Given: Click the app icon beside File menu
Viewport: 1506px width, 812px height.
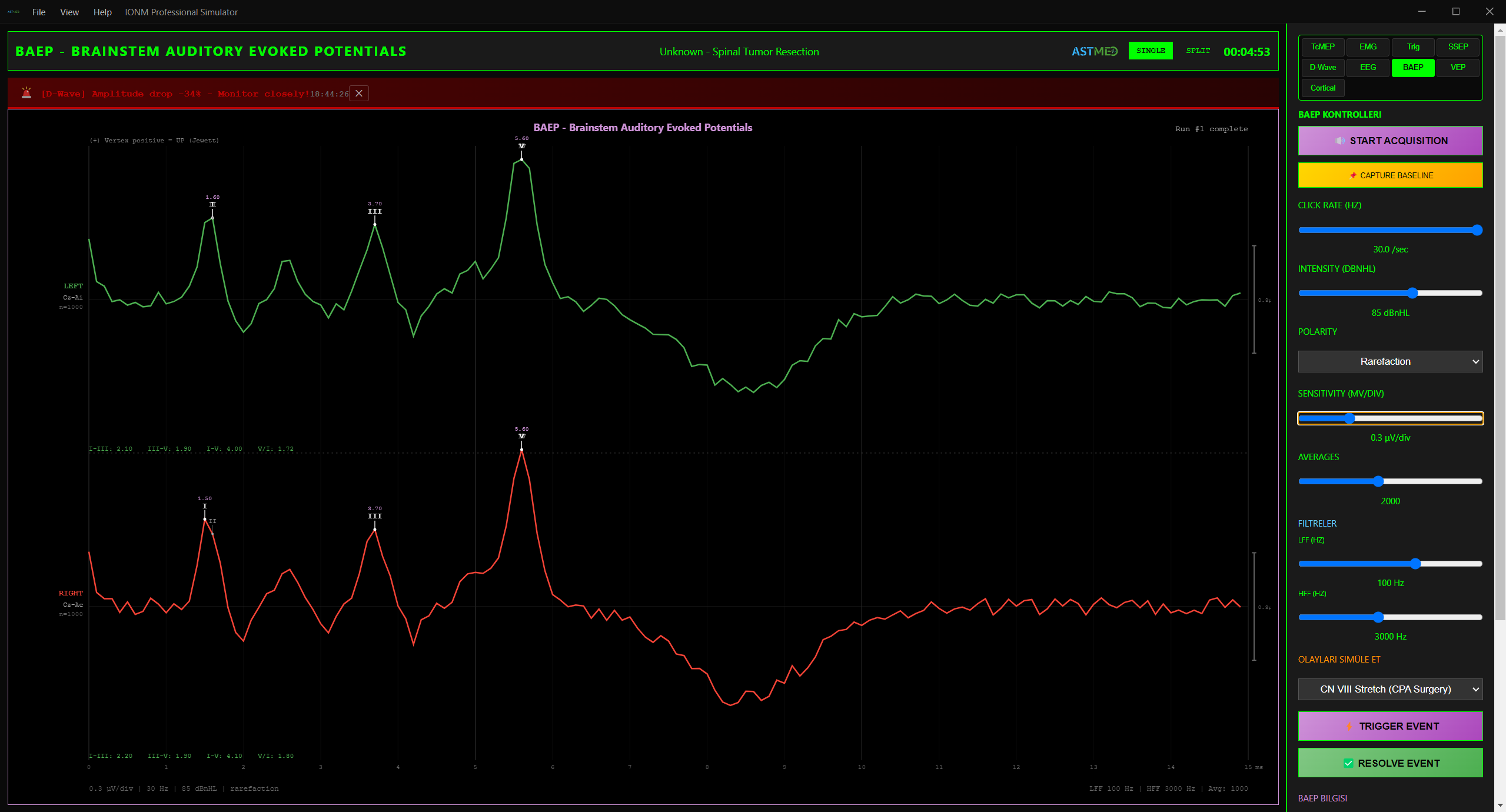Looking at the screenshot, I should tap(13, 12).
